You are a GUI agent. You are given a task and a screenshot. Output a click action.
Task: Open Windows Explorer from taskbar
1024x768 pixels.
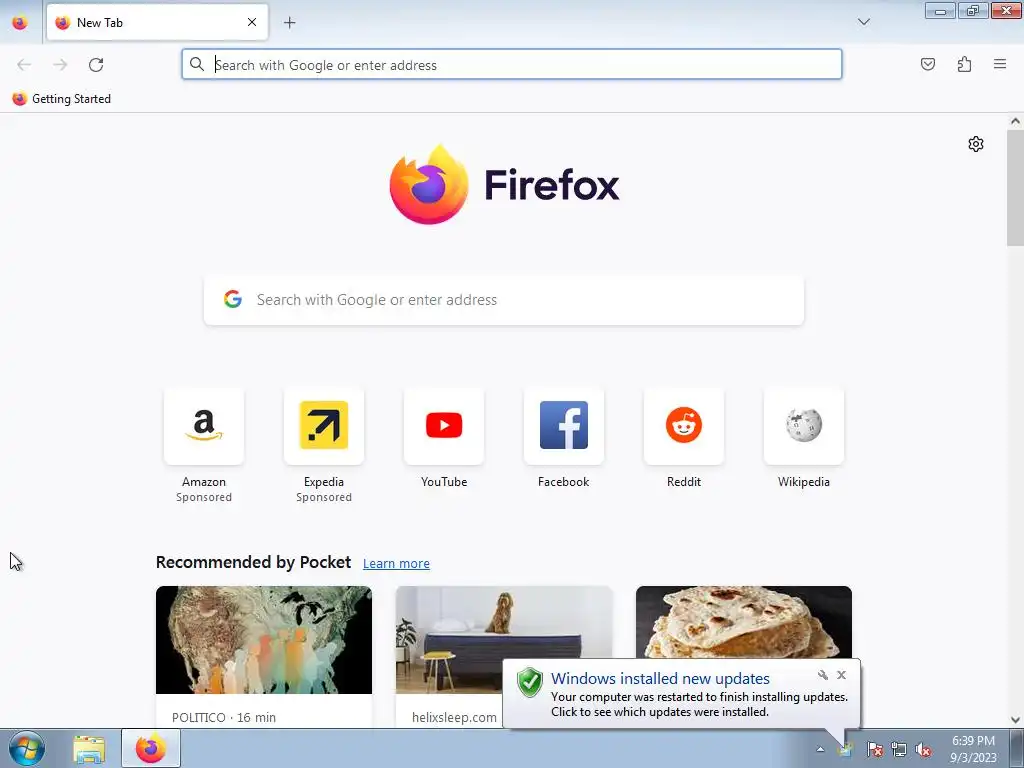coord(89,749)
